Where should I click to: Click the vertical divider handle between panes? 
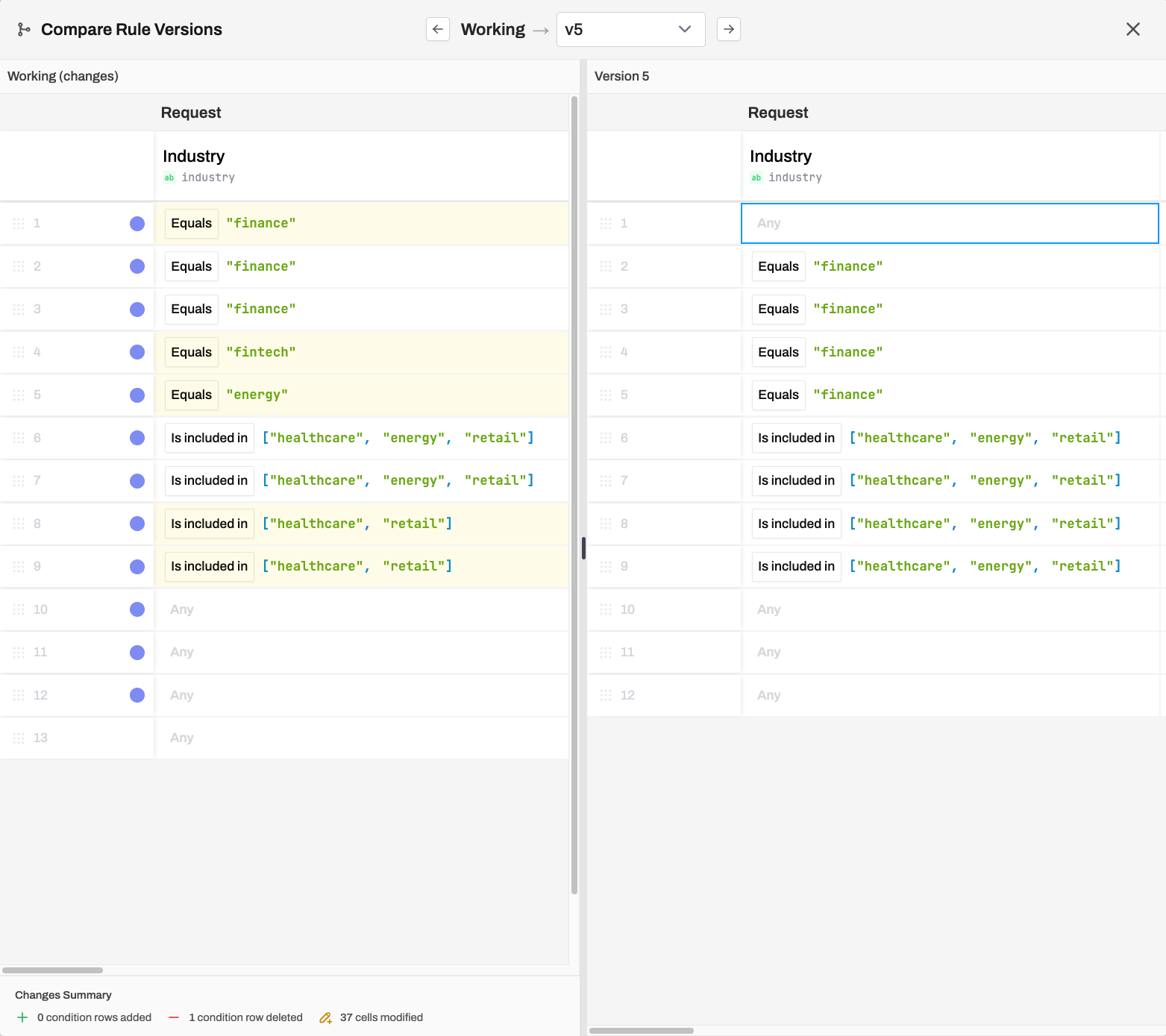[583, 548]
